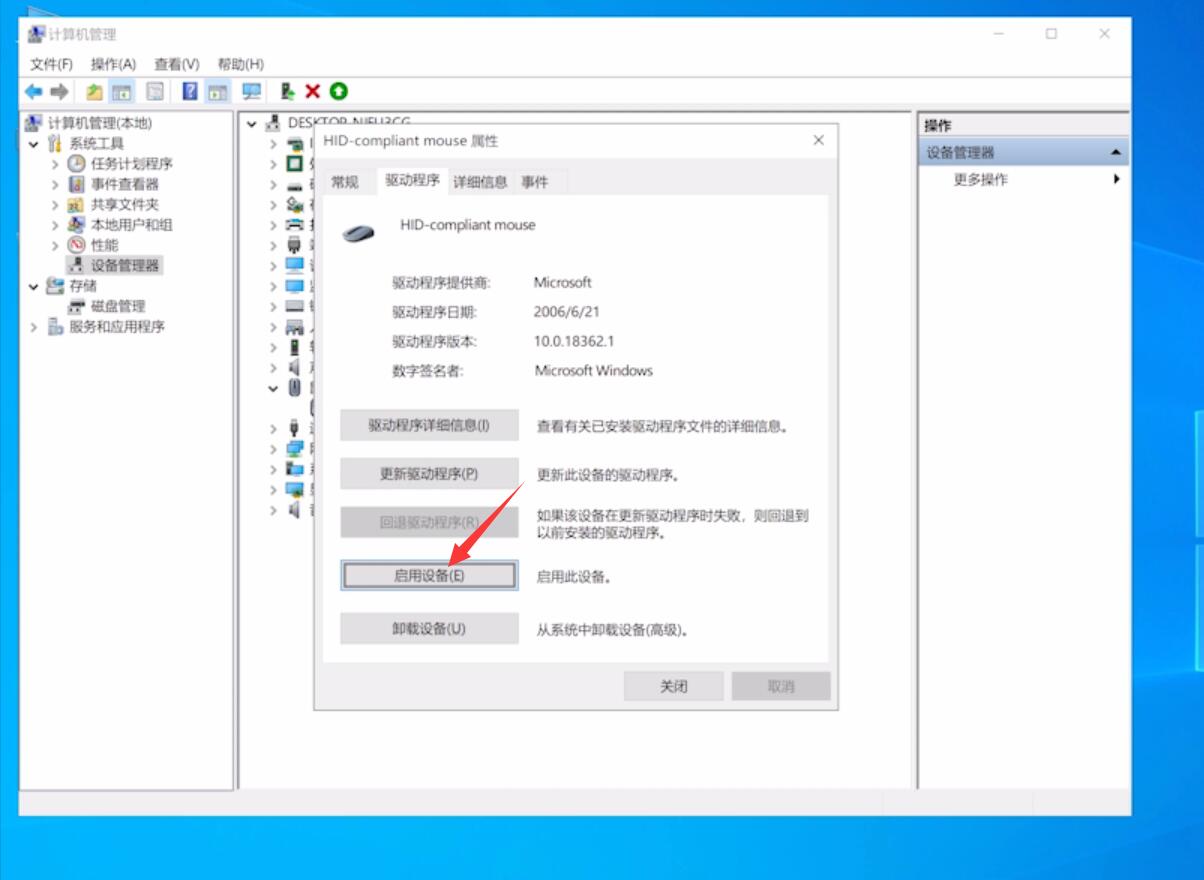Switch to the 详细信息 tab
Screen dimensions: 1204x880
tap(480, 182)
